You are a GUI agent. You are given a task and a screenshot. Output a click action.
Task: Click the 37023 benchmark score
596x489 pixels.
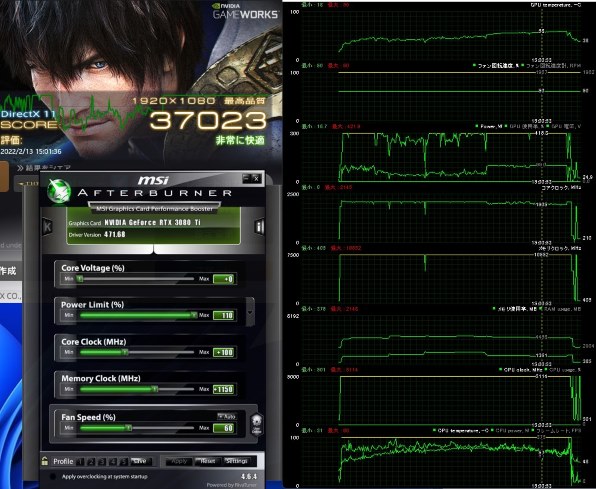208,120
